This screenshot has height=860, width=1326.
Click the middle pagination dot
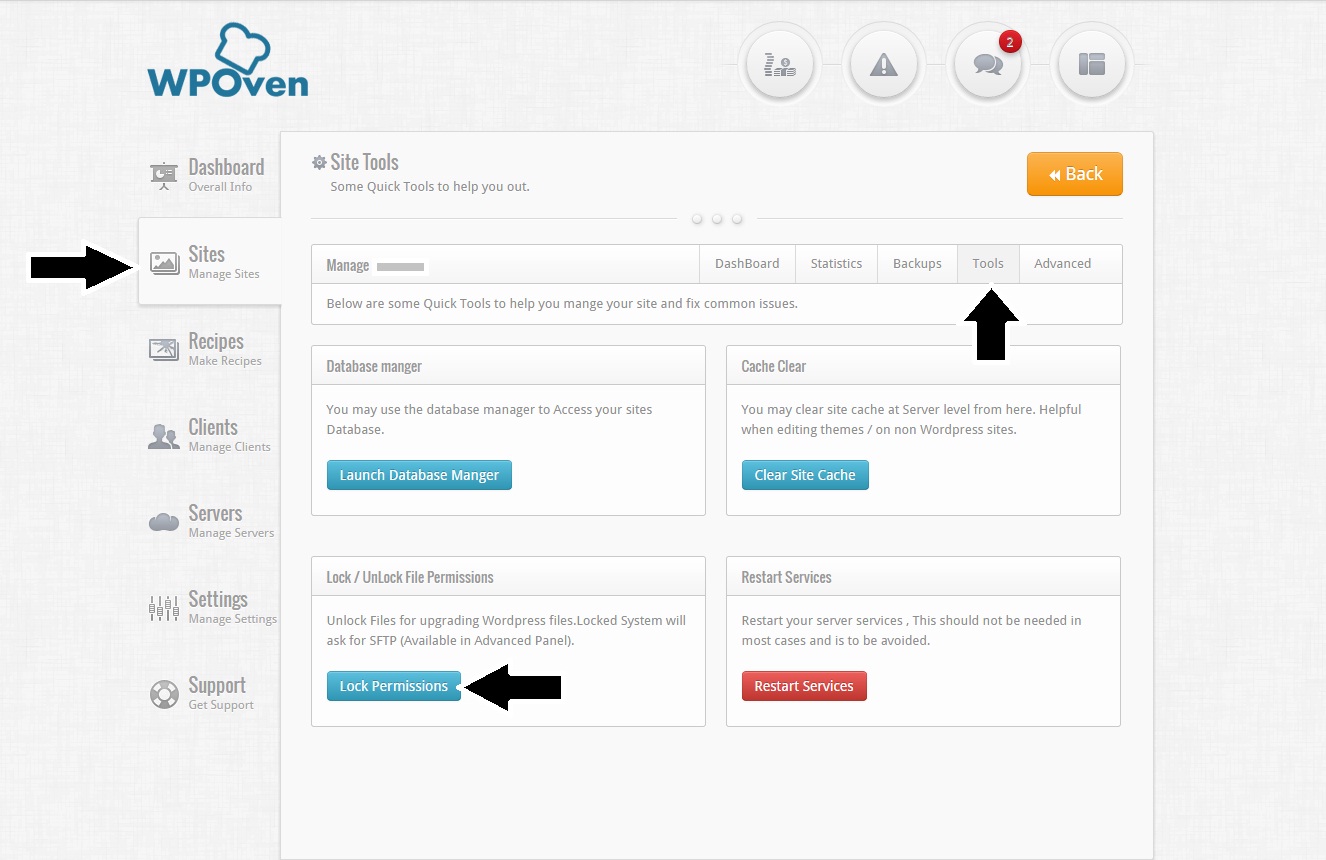tap(717, 218)
